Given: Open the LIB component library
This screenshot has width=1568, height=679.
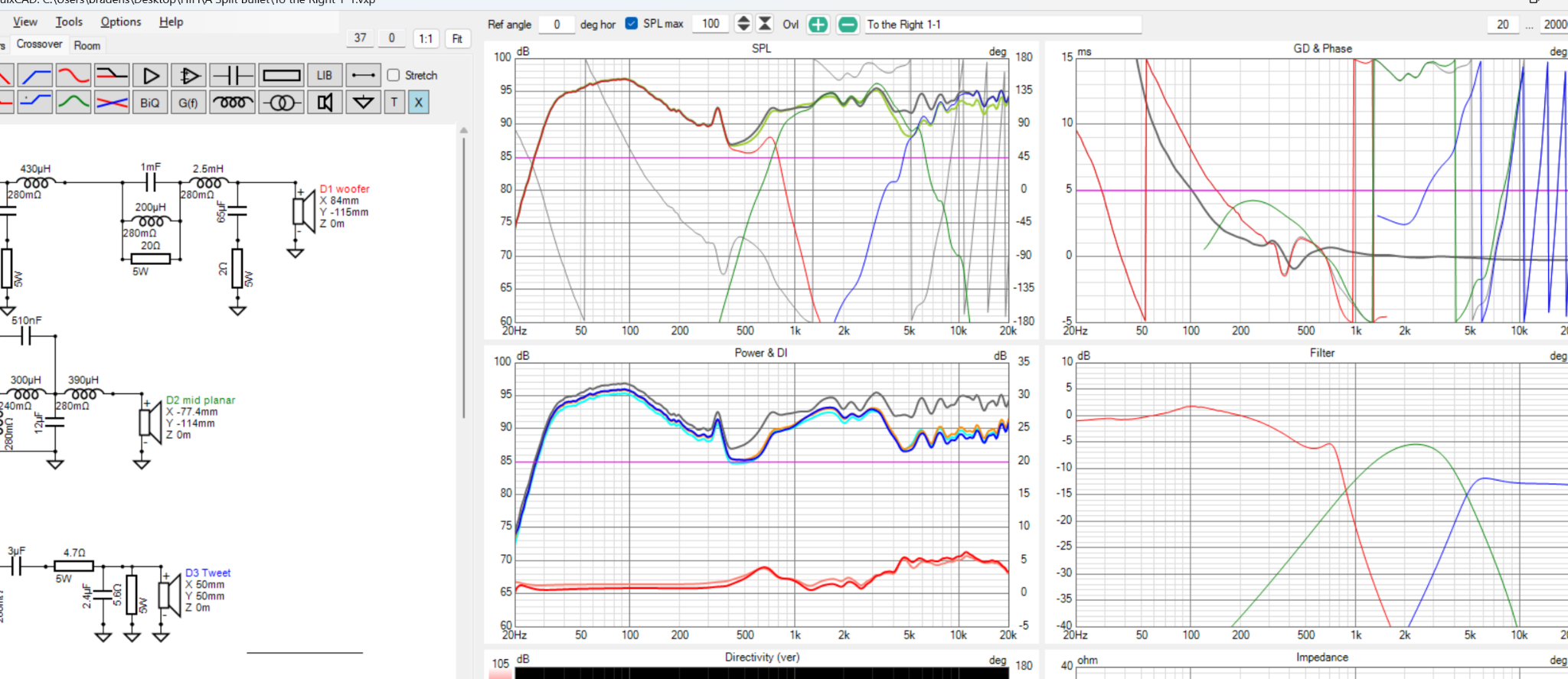Looking at the screenshot, I should [x=325, y=75].
